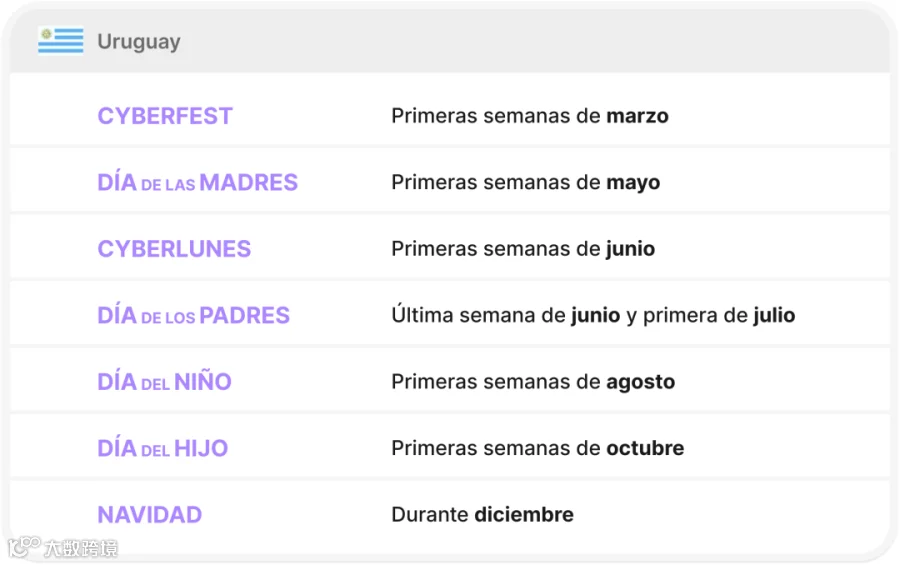The width and height of the screenshot is (900, 565).
Task: Click 'Primeras semanas de marzo' text
Action: (x=530, y=116)
